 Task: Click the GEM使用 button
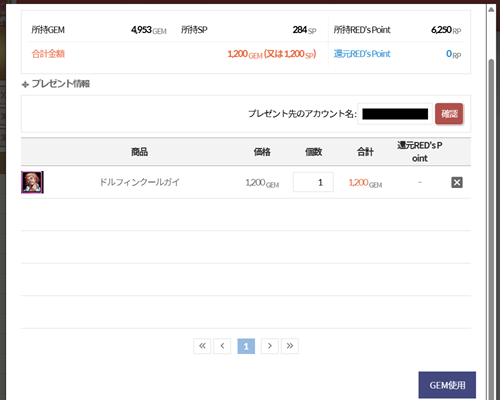[447, 385]
